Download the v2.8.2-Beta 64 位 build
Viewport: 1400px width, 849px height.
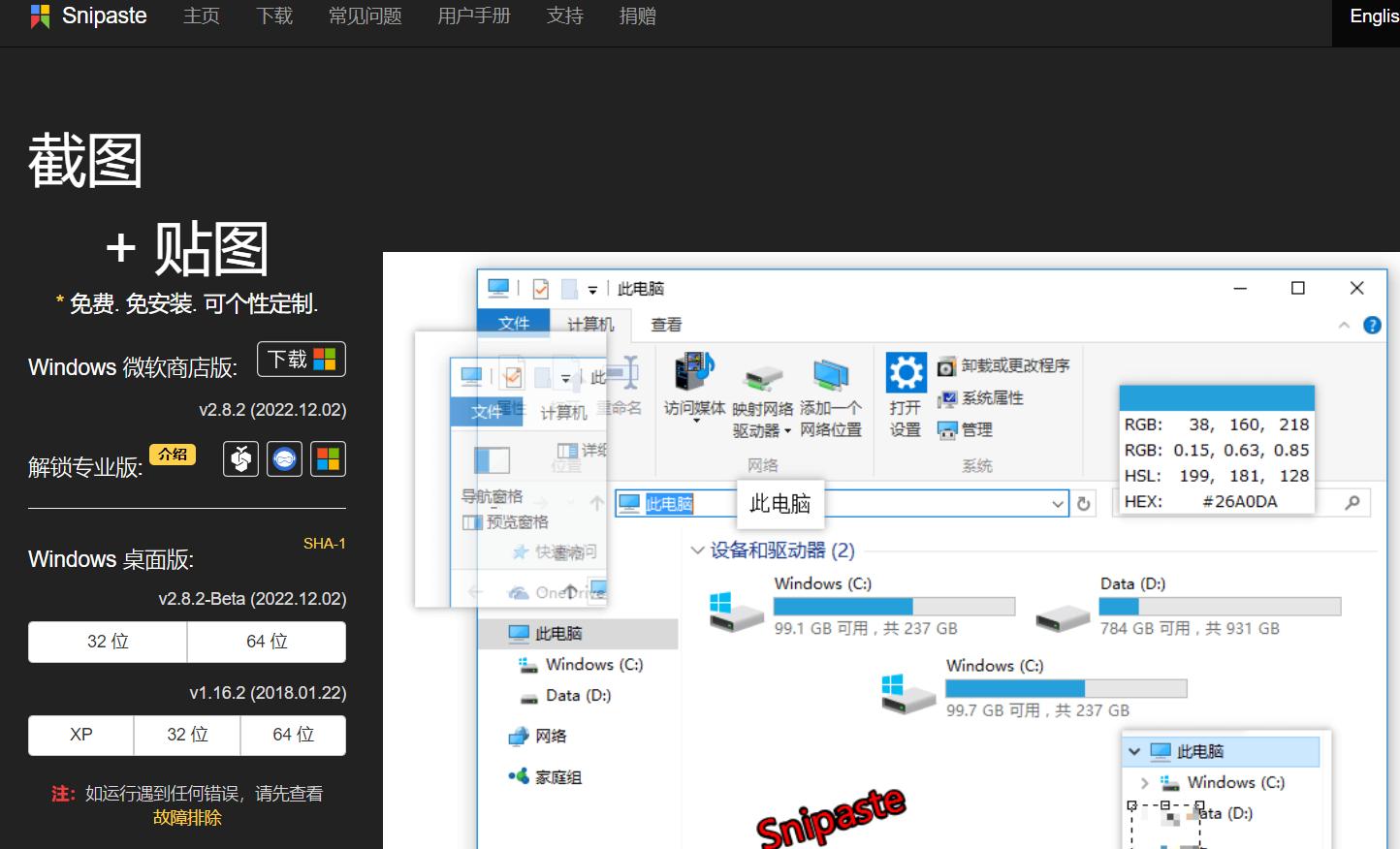click(267, 642)
